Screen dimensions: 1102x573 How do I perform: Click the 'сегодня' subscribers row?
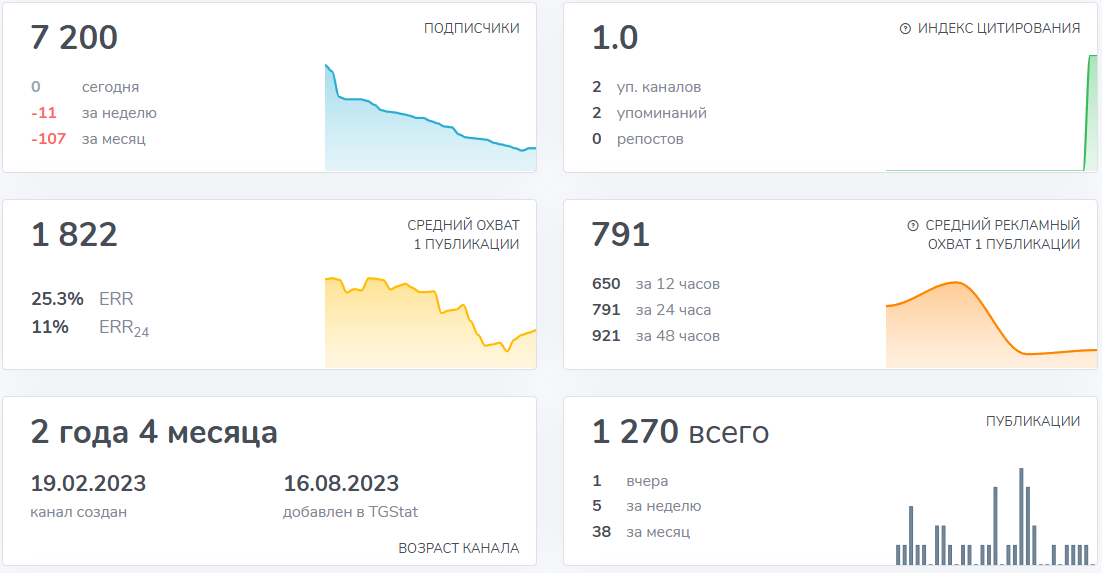pyautogui.click(x=85, y=86)
